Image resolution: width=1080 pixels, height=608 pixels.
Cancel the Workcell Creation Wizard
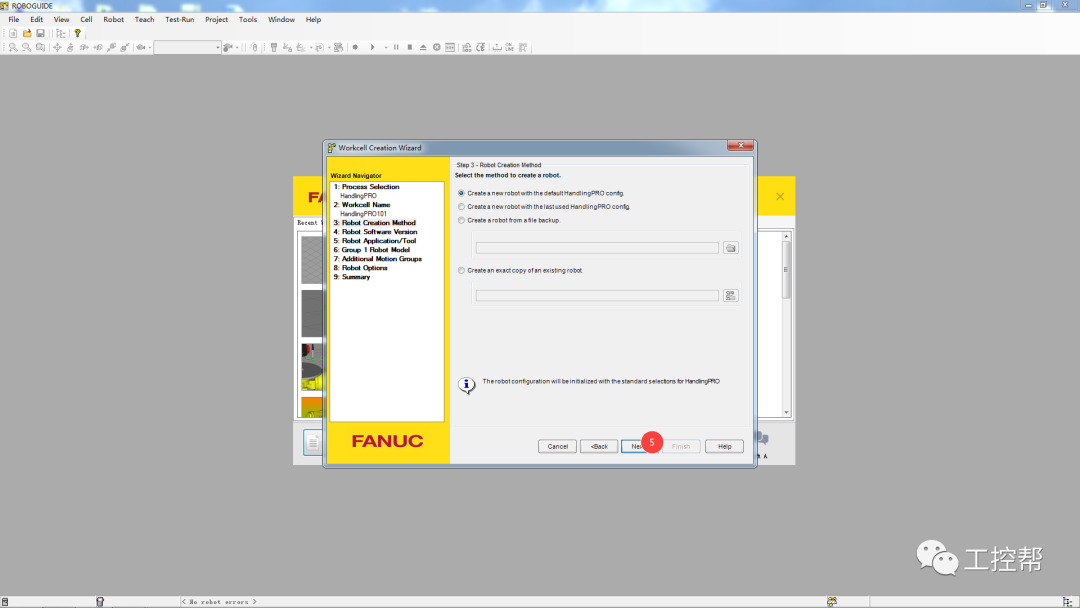557,446
